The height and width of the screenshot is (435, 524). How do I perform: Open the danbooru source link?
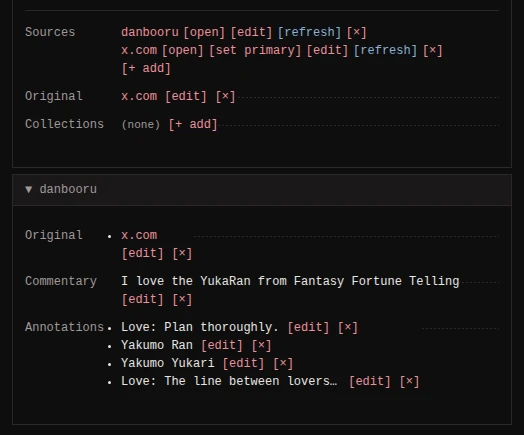(x=150, y=32)
